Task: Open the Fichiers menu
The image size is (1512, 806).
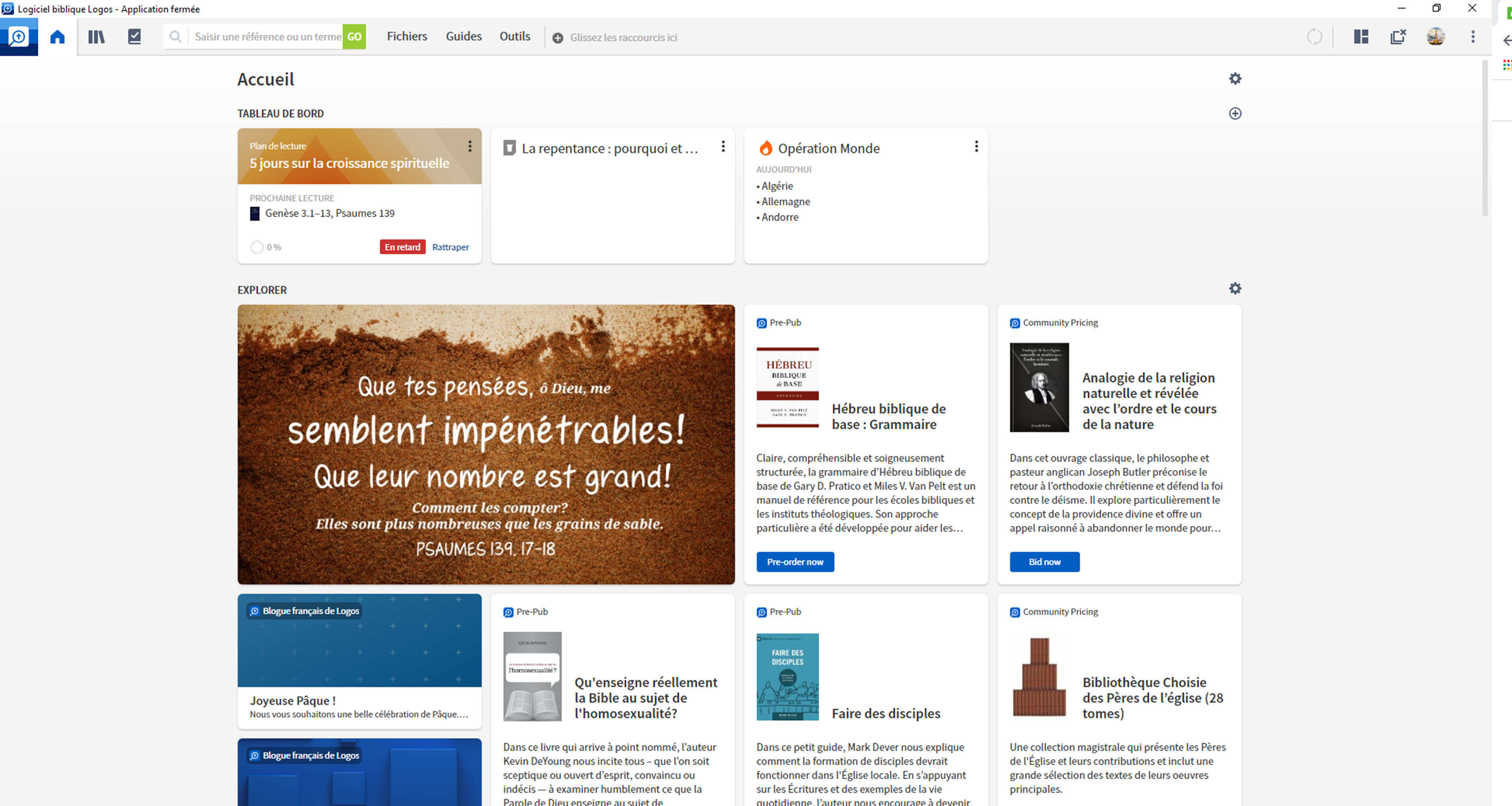Action: [x=407, y=36]
